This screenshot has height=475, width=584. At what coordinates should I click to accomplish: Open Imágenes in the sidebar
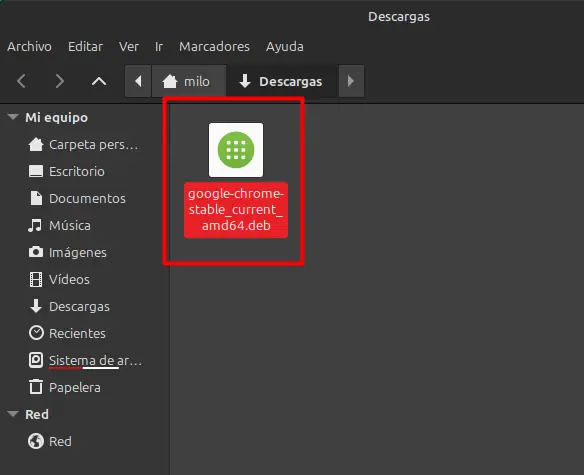click(78, 253)
